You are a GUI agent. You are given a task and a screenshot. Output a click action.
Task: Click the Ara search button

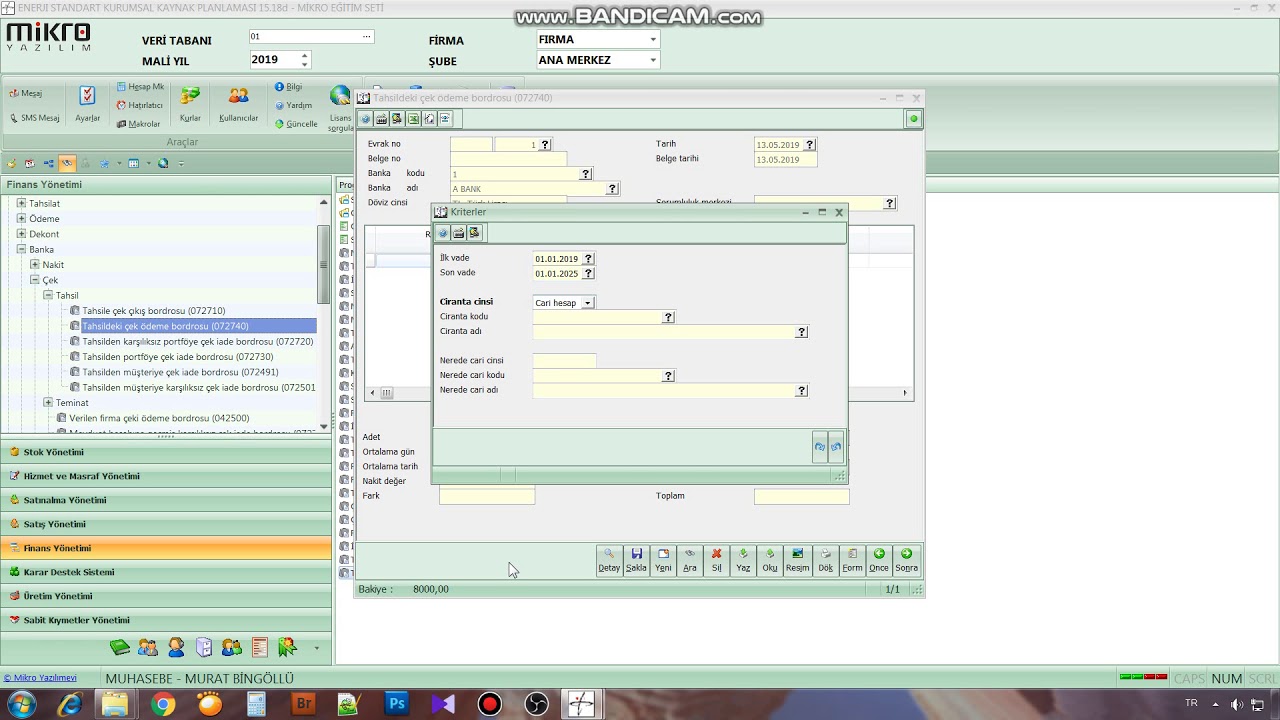(x=690, y=560)
